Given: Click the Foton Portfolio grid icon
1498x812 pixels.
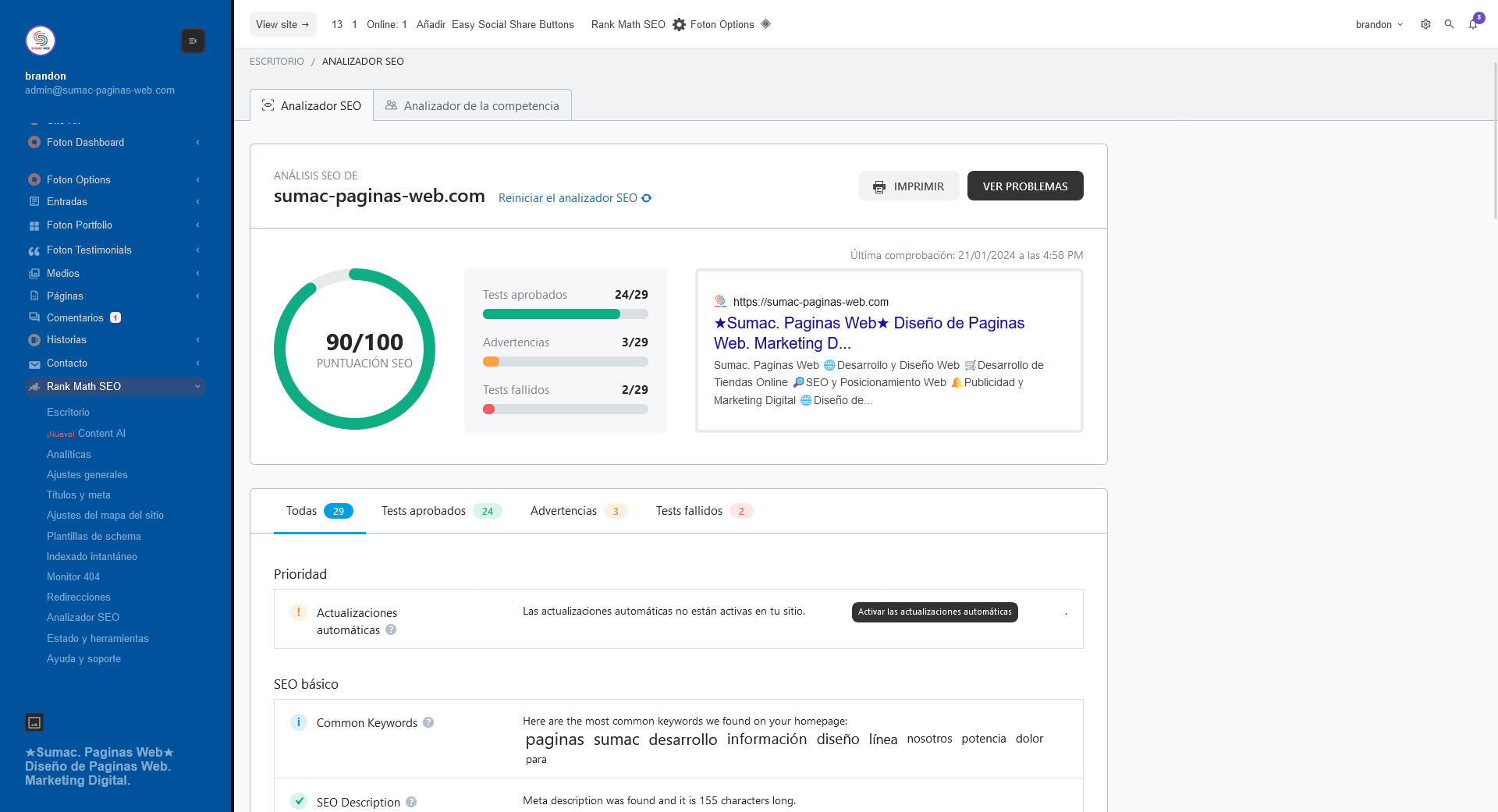Looking at the screenshot, I should 34,225.
